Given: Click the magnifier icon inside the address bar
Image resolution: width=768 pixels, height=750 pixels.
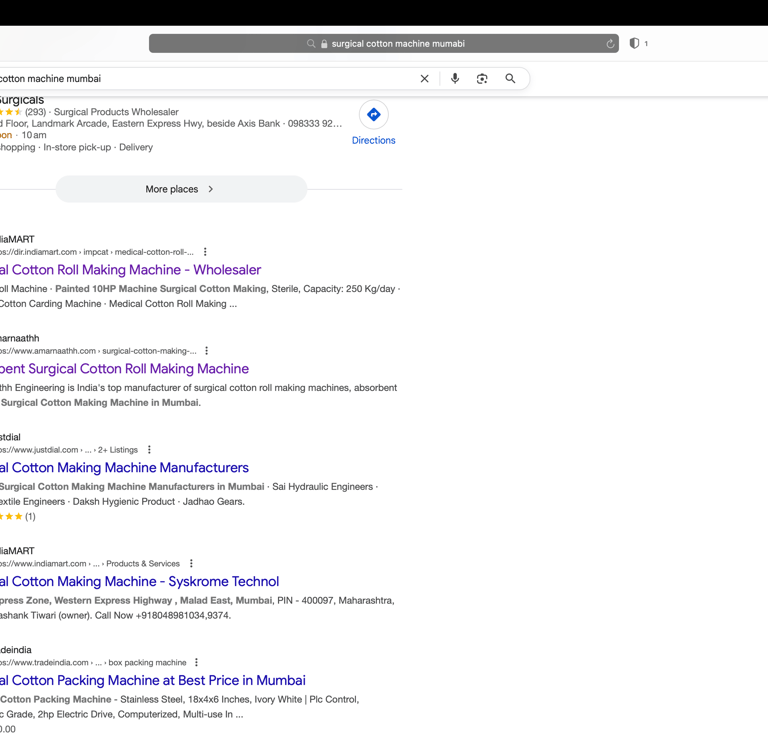Looking at the screenshot, I should [311, 44].
